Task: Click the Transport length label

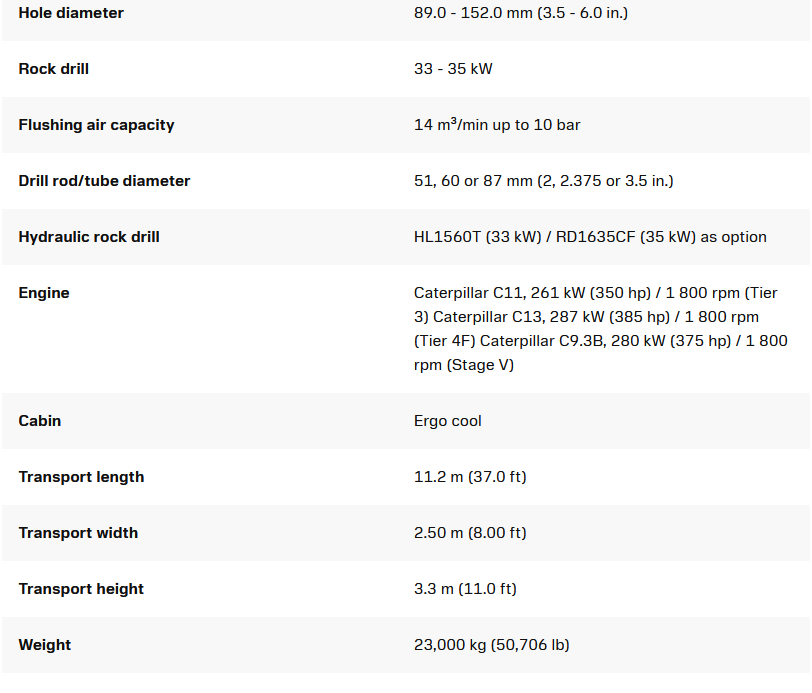Action: pyautogui.click(x=81, y=477)
